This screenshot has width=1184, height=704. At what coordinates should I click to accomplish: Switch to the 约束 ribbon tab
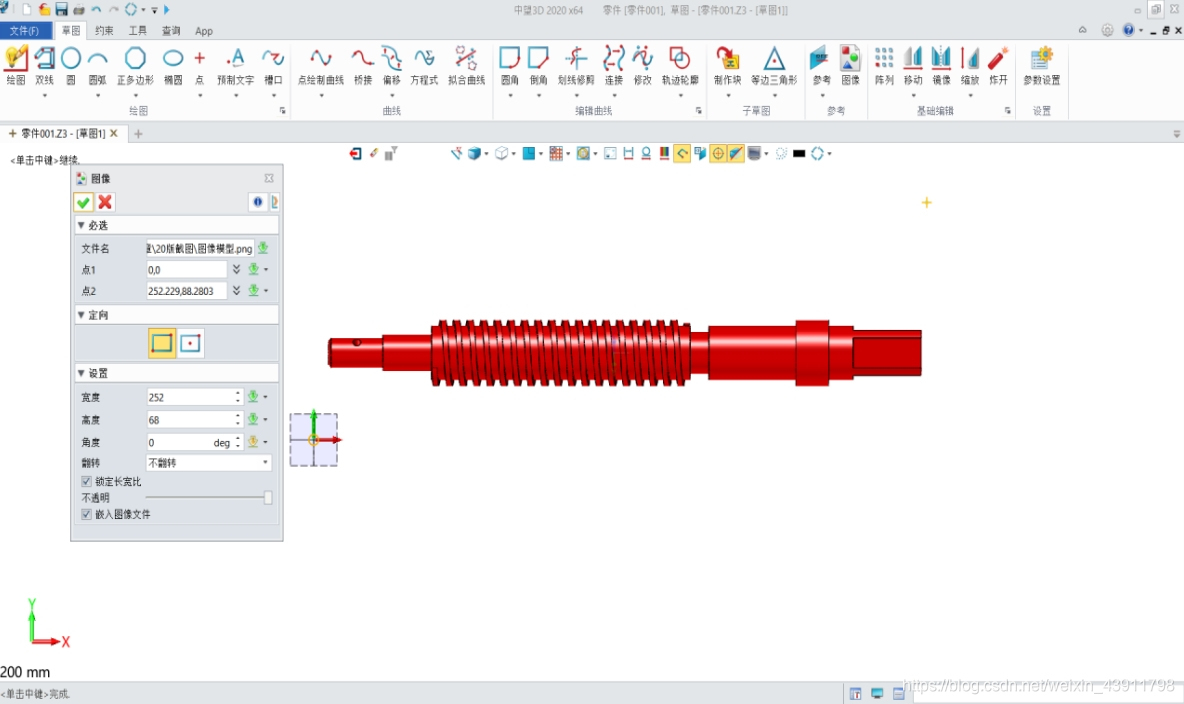[104, 31]
